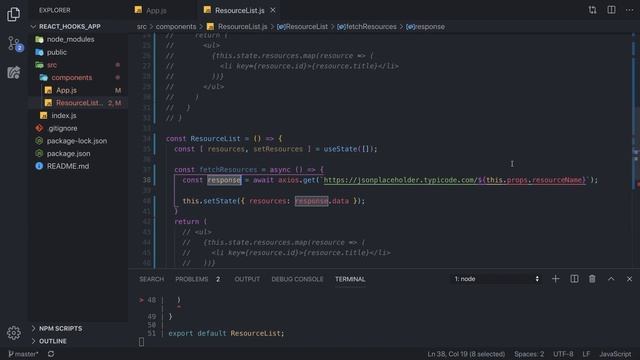Open the Source Control view icon
The height and width of the screenshot is (360, 640).
(14, 44)
